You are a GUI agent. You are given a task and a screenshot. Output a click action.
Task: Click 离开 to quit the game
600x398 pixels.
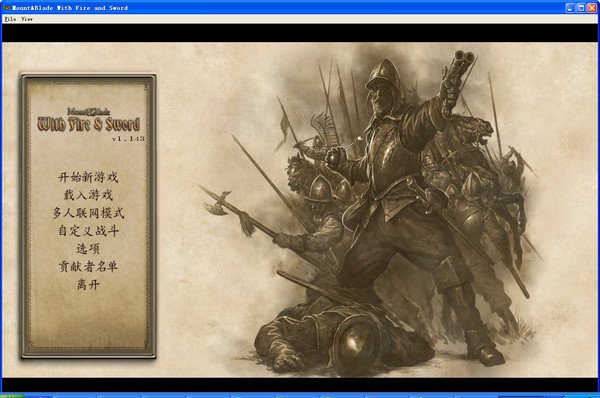(x=88, y=284)
